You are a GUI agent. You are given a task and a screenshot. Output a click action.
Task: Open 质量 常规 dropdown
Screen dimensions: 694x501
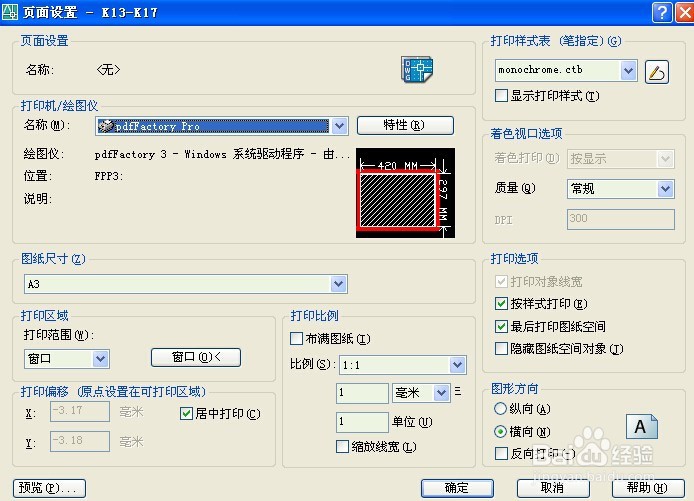665,189
